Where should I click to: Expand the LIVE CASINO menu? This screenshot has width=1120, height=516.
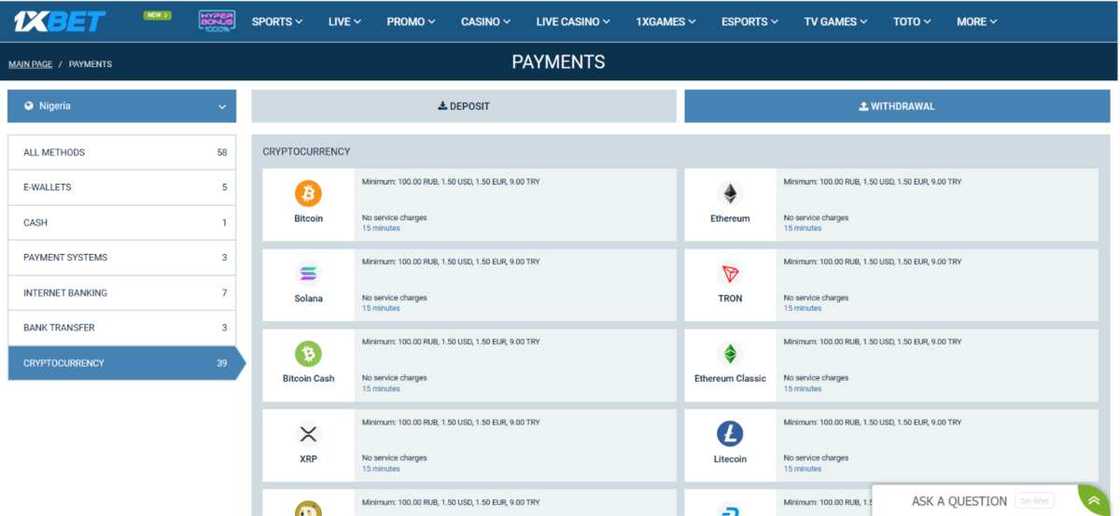click(x=573, y=21)
